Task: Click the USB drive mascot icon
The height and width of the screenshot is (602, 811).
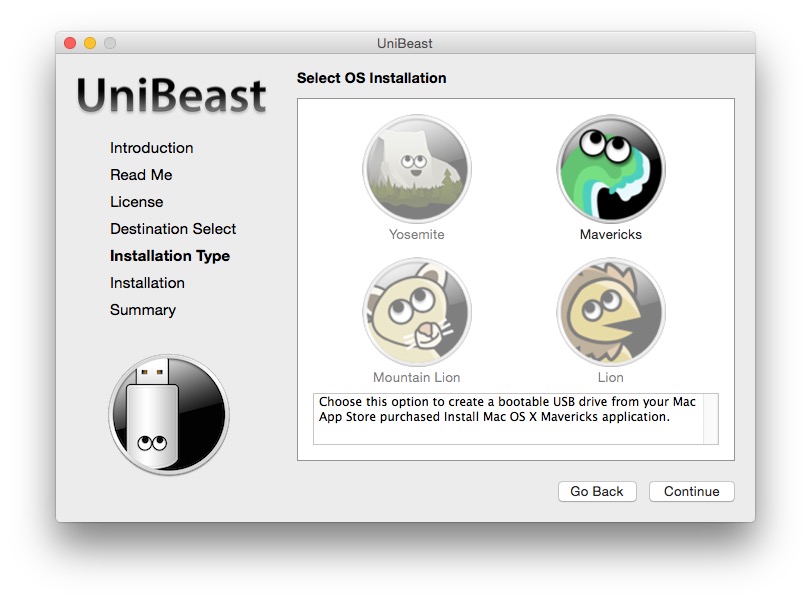Action: click(168, 414)
